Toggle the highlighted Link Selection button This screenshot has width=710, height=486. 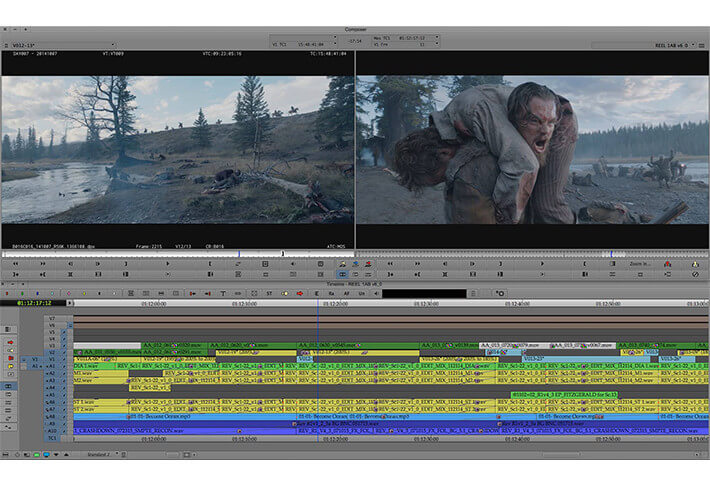[8, 386]
